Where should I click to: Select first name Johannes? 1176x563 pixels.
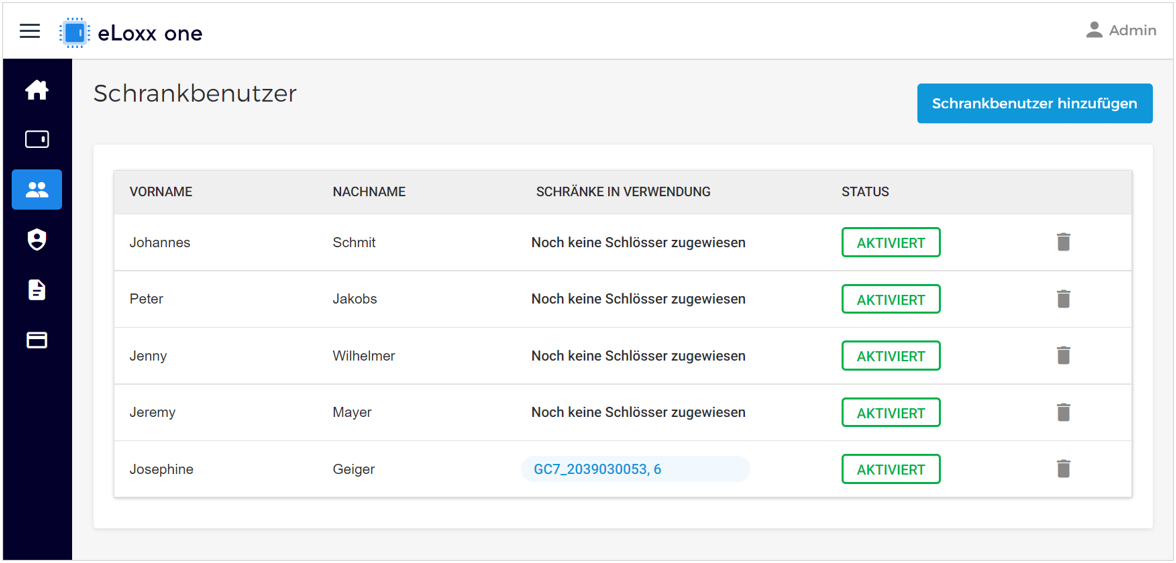tap(159, 243)
